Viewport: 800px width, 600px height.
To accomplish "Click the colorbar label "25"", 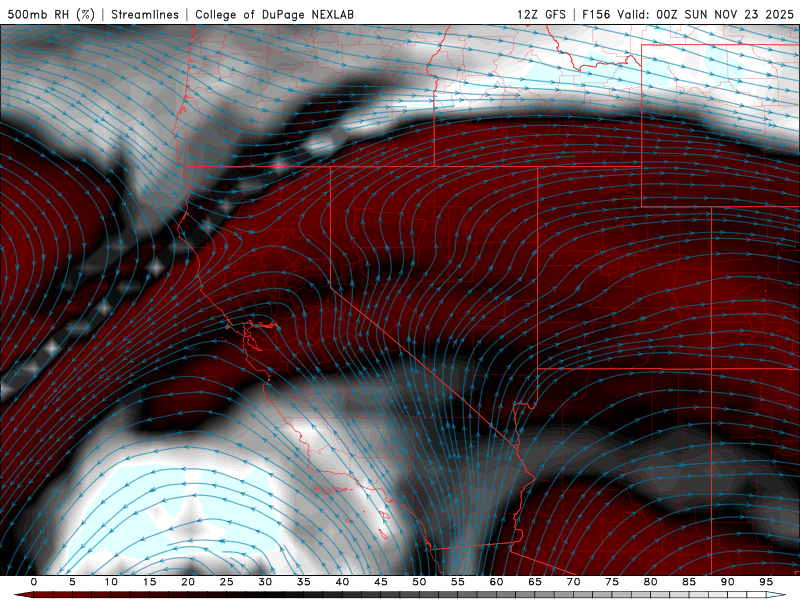I will point(227,582).
